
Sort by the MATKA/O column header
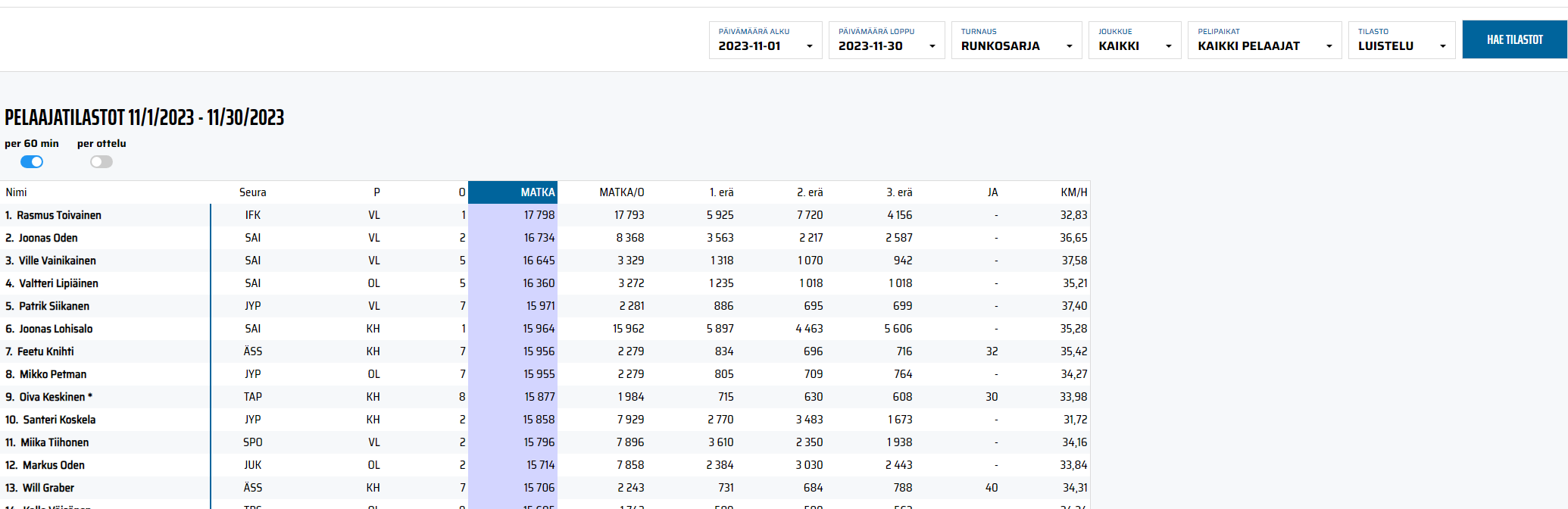click(x=621, y=192)
